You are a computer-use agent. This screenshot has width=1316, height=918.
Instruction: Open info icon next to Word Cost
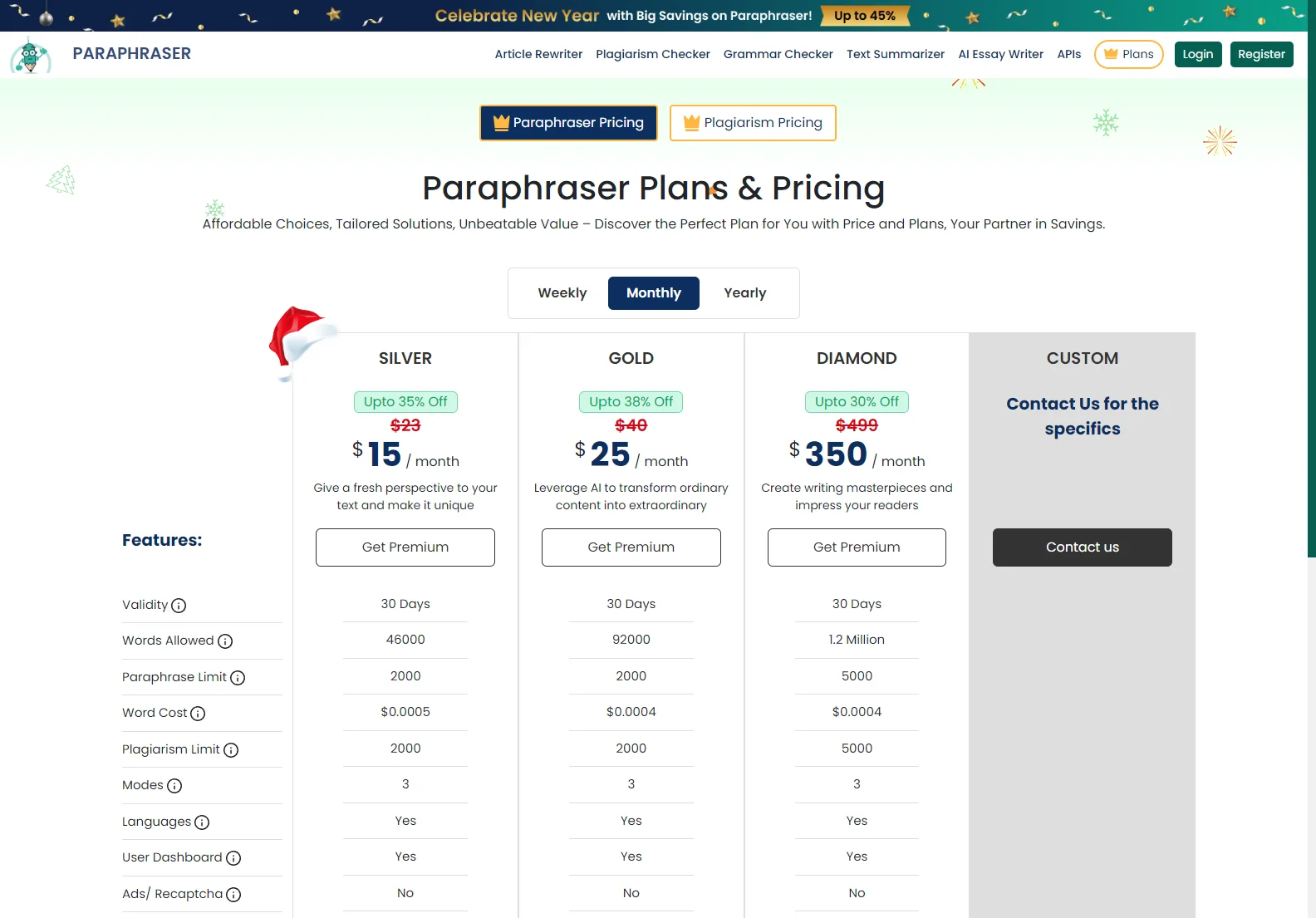click(x=198, y=714)
